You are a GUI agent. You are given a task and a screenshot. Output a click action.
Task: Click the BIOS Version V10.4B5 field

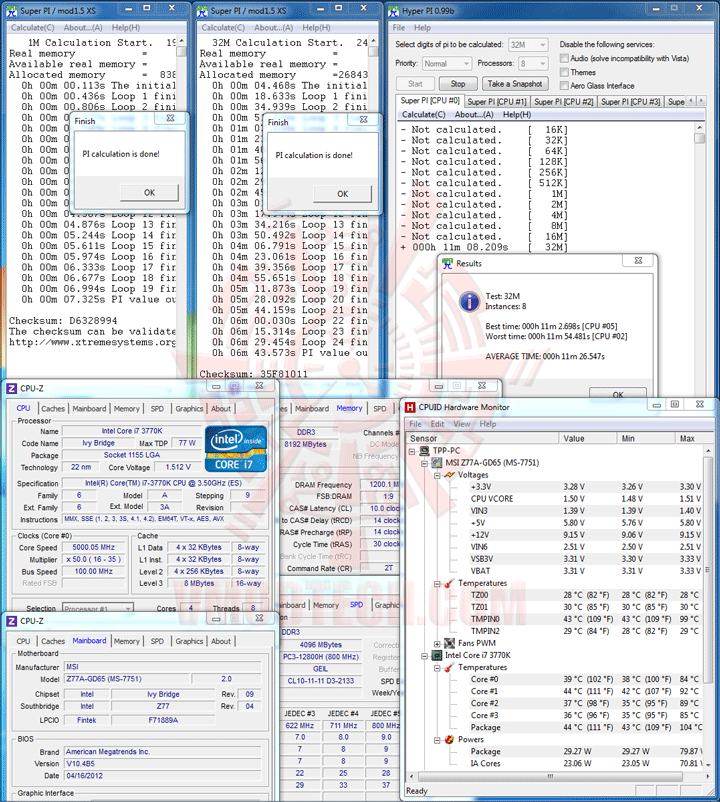point(163,764)
